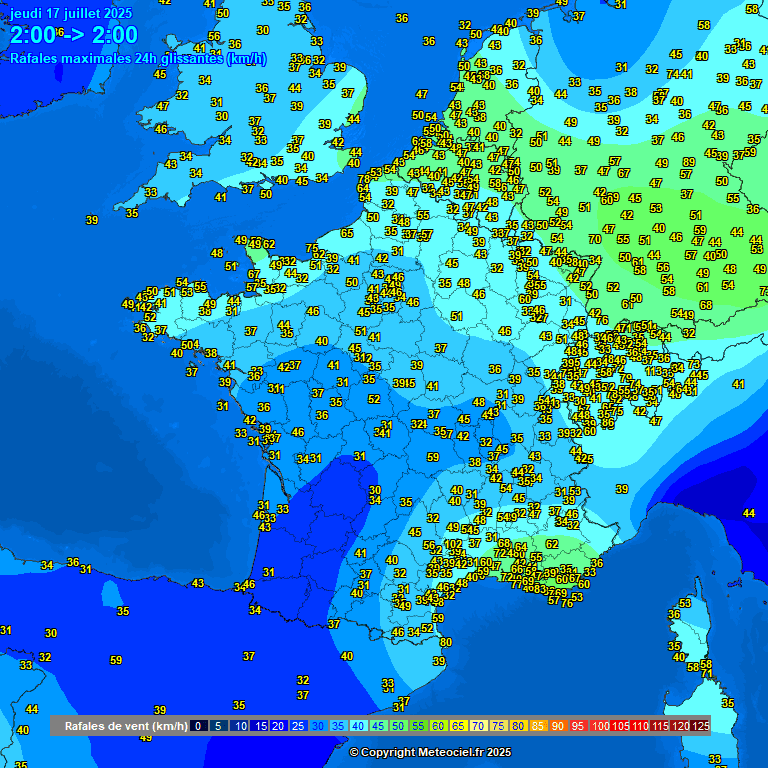Pick the legend swatch labeled 0
This screenshot has width=768, height=768.
pyautogui.click(x=198, y=726)
